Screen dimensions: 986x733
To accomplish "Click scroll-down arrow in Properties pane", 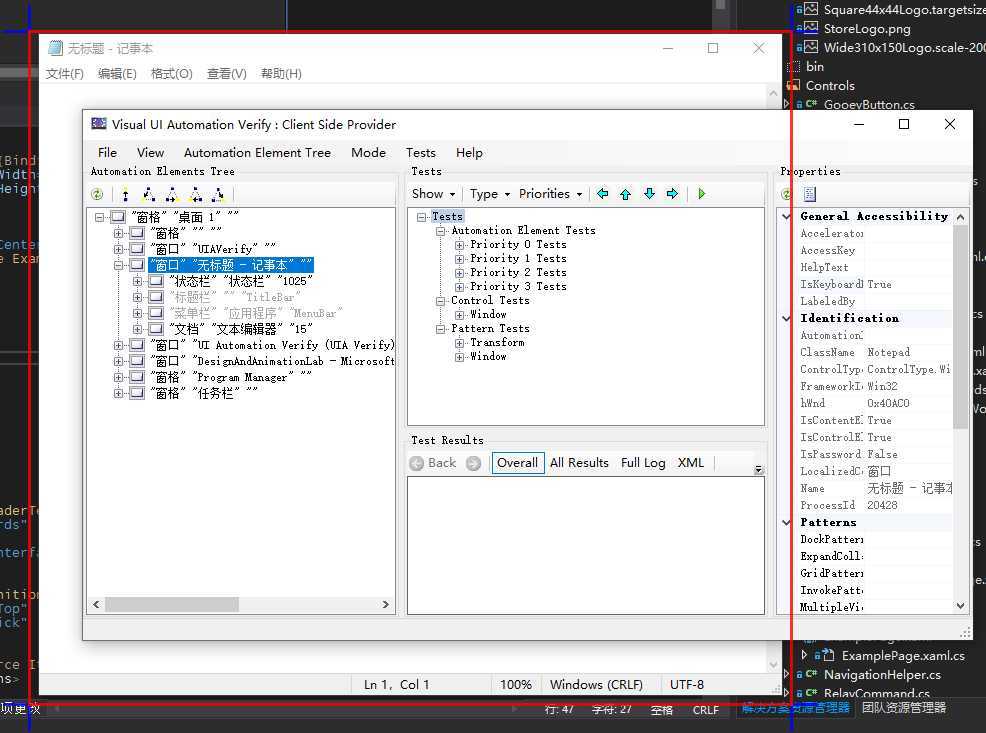I will tap(960, 606).
